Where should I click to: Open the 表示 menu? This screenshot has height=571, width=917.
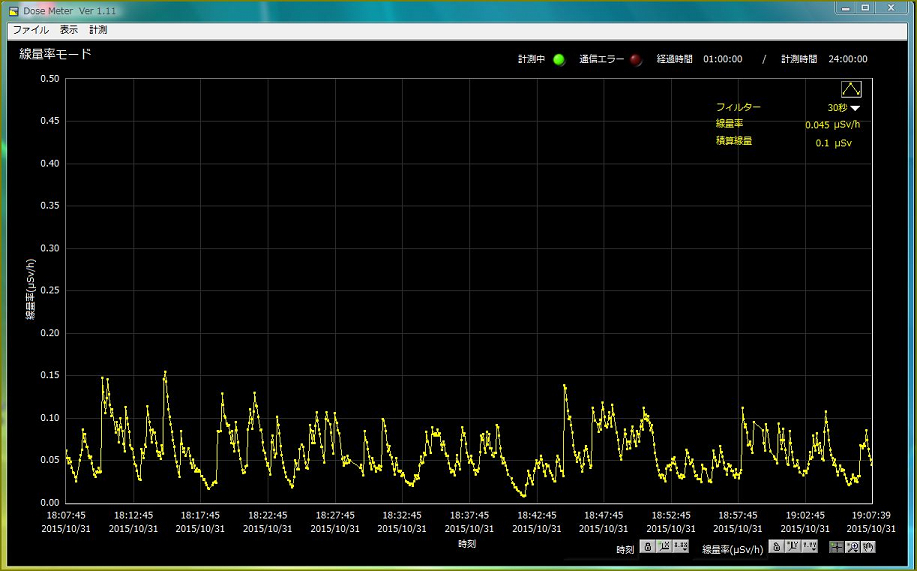[x=68, y=30]
